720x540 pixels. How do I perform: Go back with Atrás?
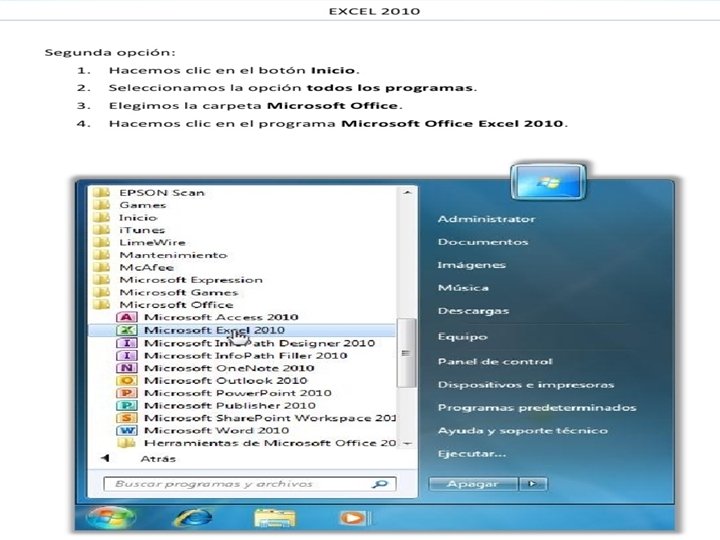[x=158, y=459]
